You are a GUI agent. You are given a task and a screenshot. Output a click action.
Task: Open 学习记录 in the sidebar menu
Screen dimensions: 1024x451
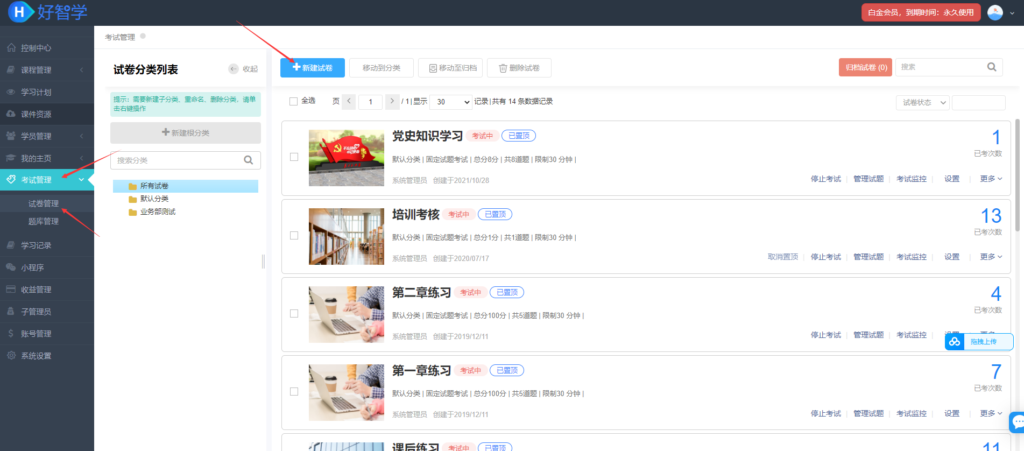(x=42, y=245)
